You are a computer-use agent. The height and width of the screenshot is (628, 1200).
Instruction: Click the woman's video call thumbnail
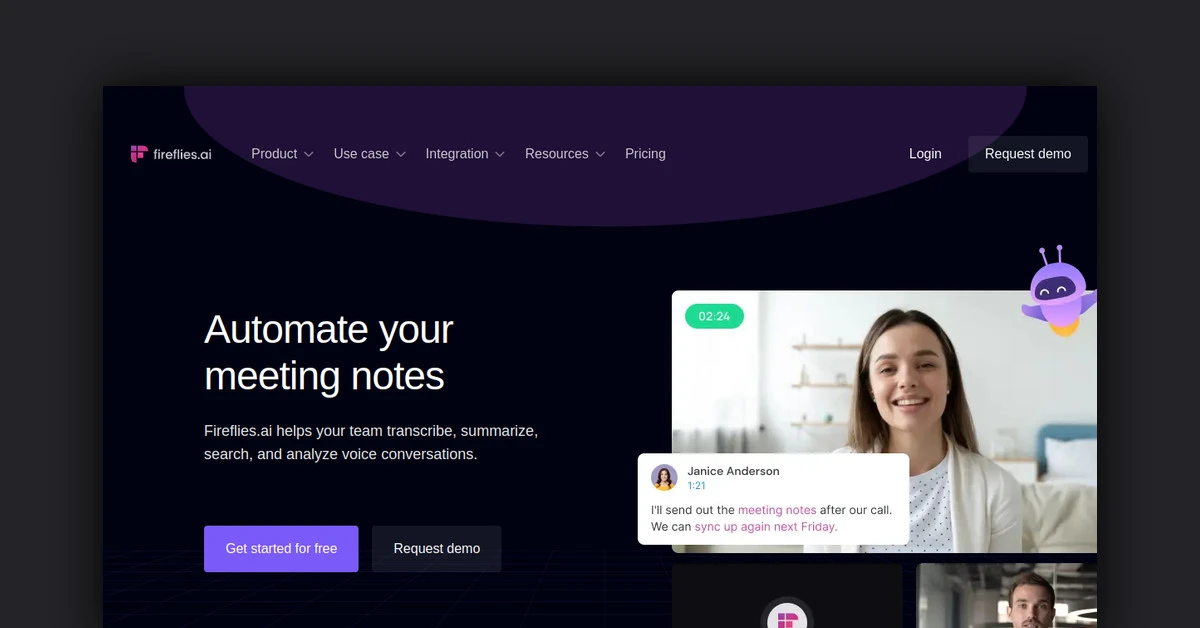tap(884, 421)
